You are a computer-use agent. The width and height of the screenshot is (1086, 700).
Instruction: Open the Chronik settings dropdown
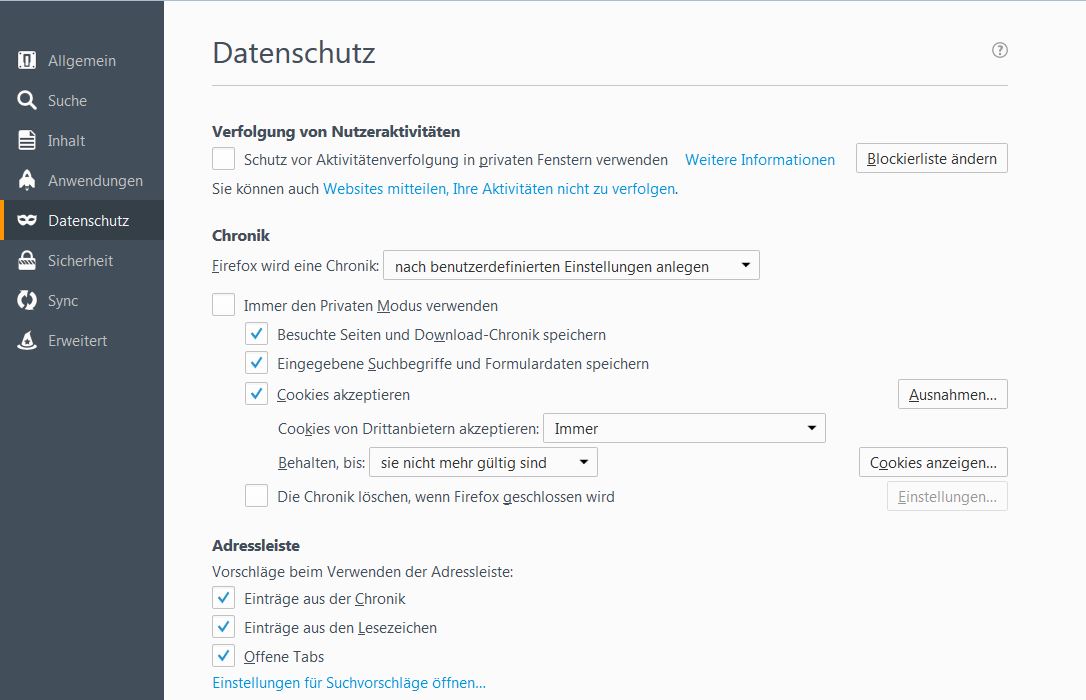pos(571,266)
